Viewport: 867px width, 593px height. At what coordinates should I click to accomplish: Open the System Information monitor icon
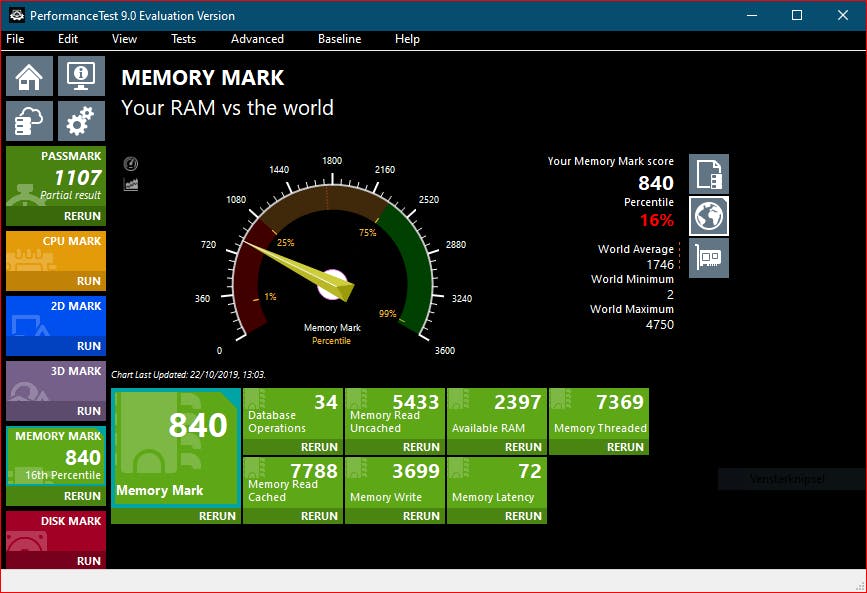81,76
